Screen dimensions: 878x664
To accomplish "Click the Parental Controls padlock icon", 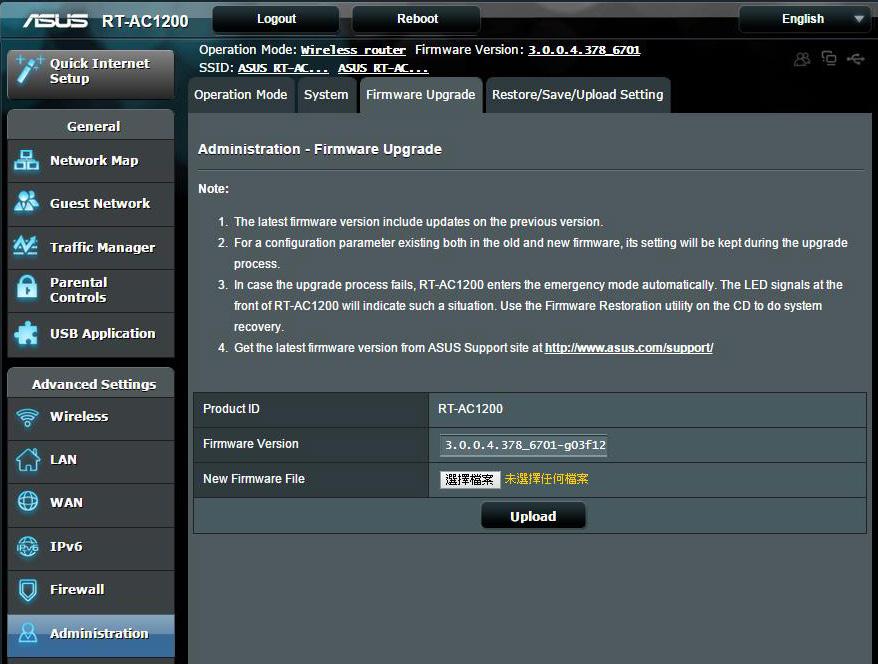I will pyautogui.click(x=27, y=287).
